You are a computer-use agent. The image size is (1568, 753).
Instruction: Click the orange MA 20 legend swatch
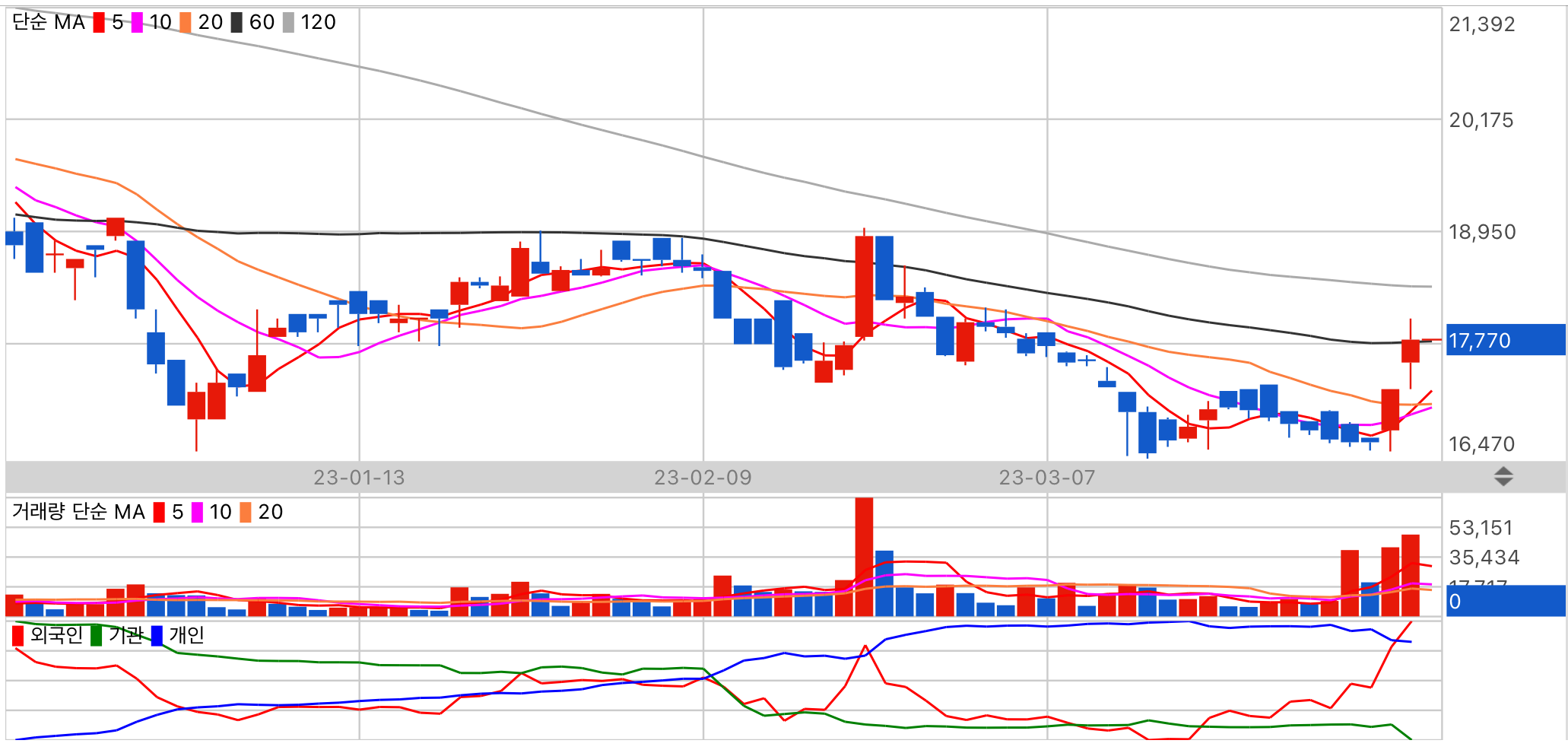[x=186, y=23]
